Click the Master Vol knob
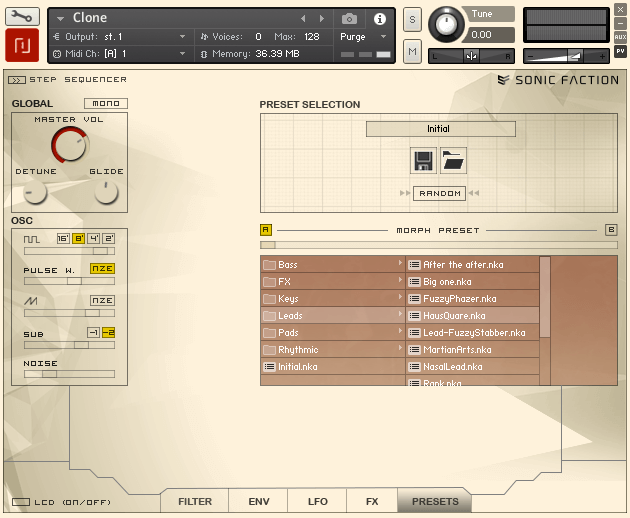 point(70,145)
